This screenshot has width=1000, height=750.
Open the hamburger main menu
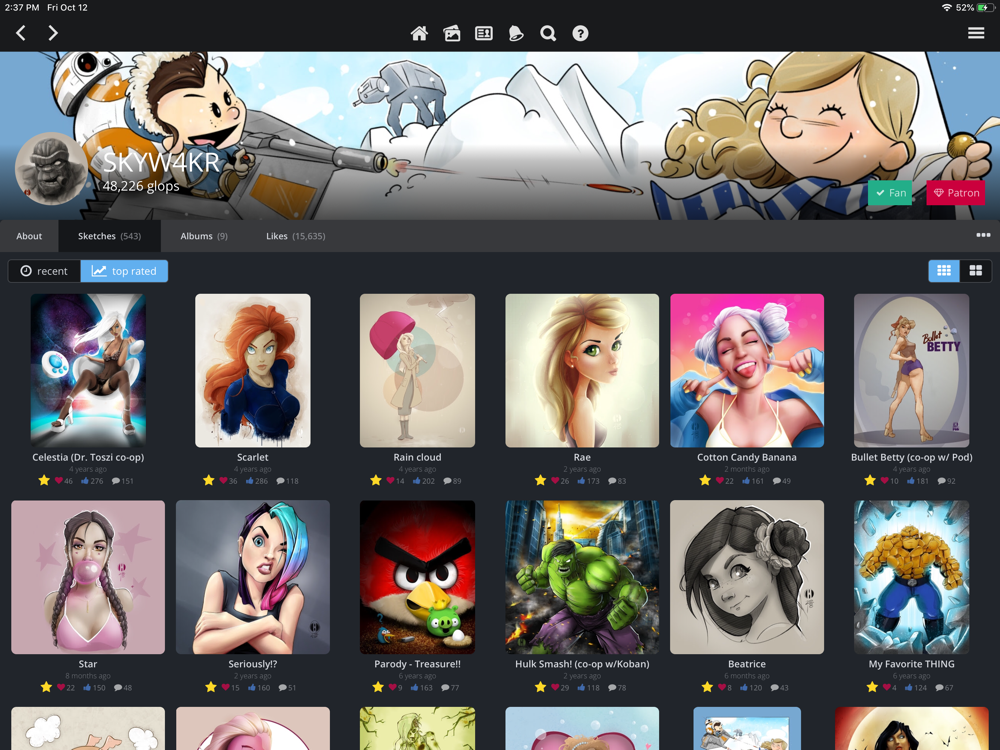click(976, 33)
